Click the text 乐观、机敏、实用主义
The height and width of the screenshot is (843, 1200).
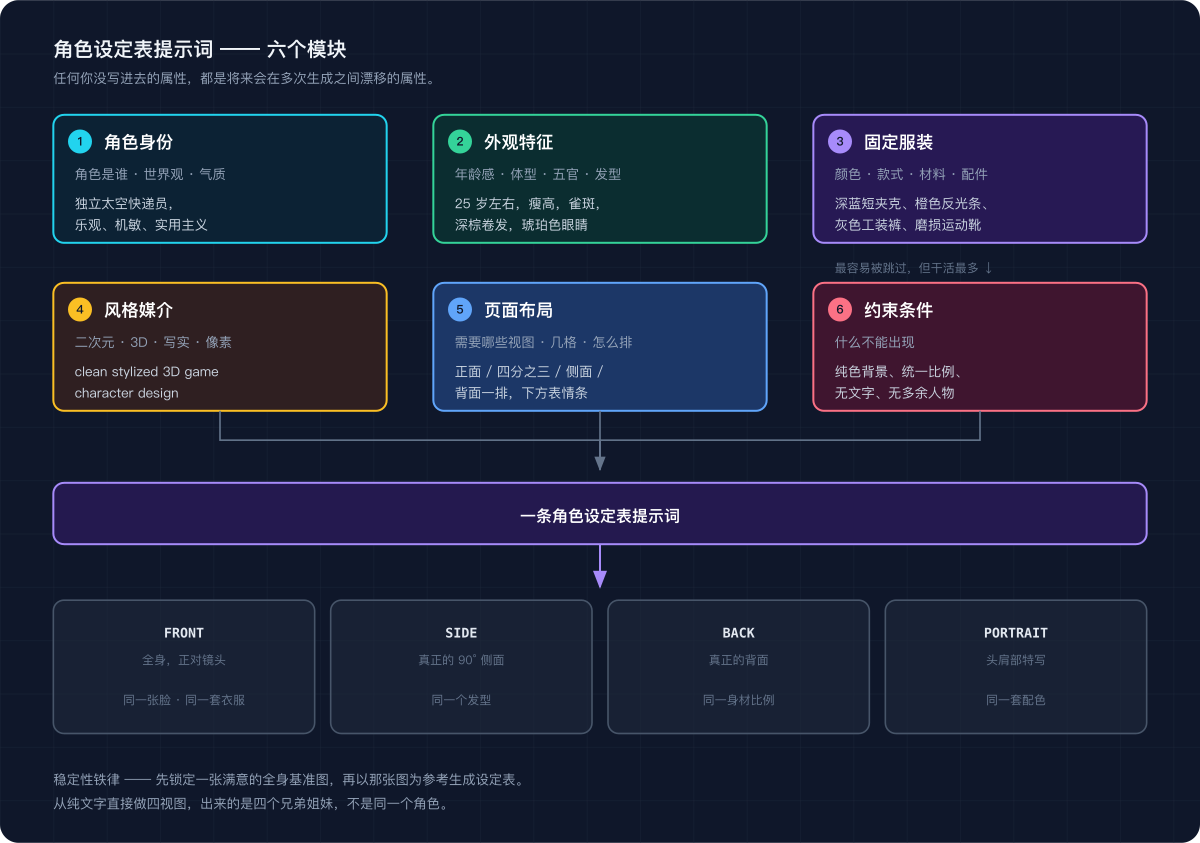pos(141,225)
